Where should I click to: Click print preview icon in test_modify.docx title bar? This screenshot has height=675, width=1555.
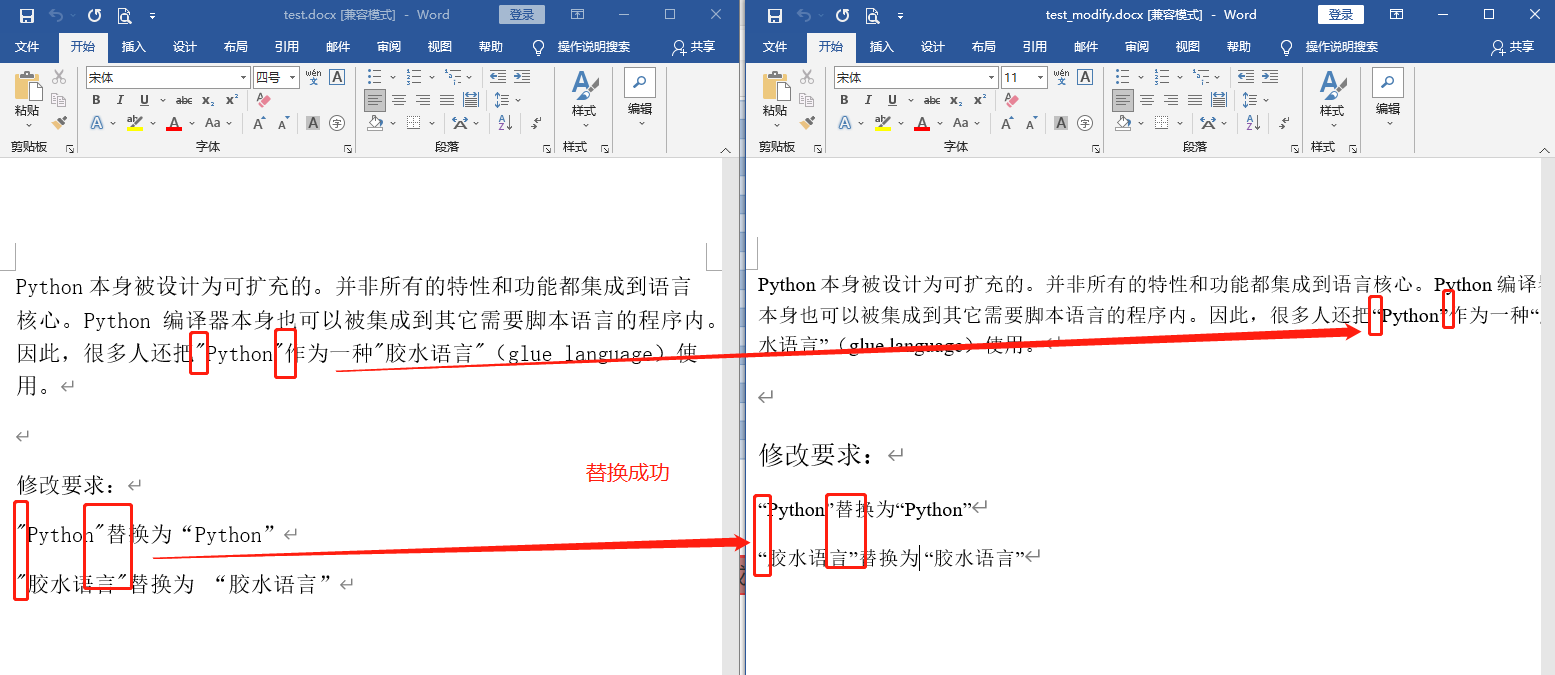[872, 15]
